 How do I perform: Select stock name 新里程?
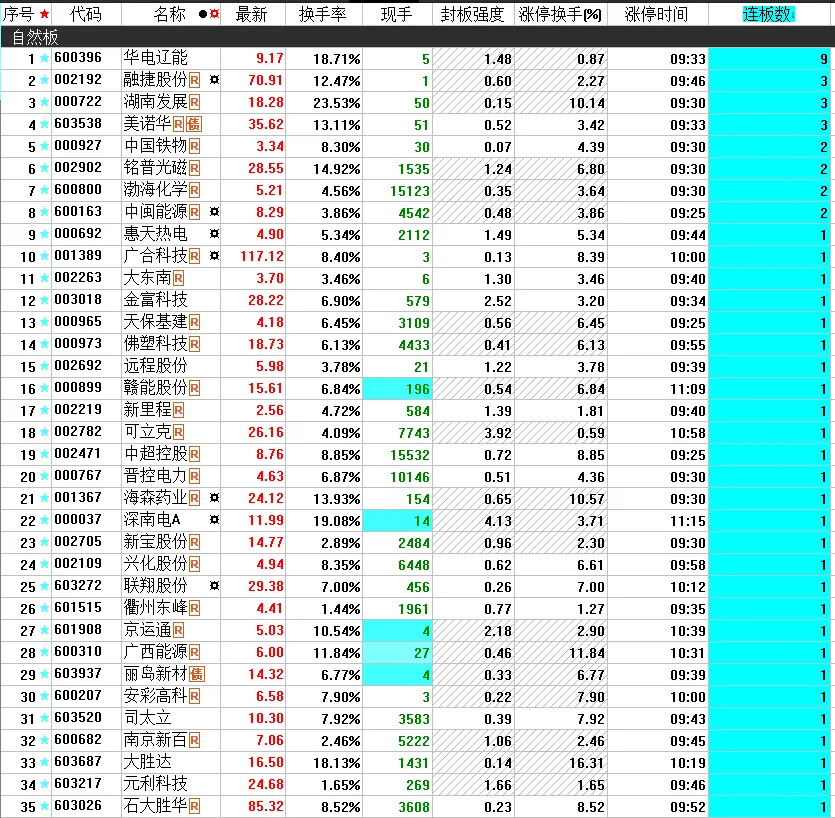coord(148,410)
